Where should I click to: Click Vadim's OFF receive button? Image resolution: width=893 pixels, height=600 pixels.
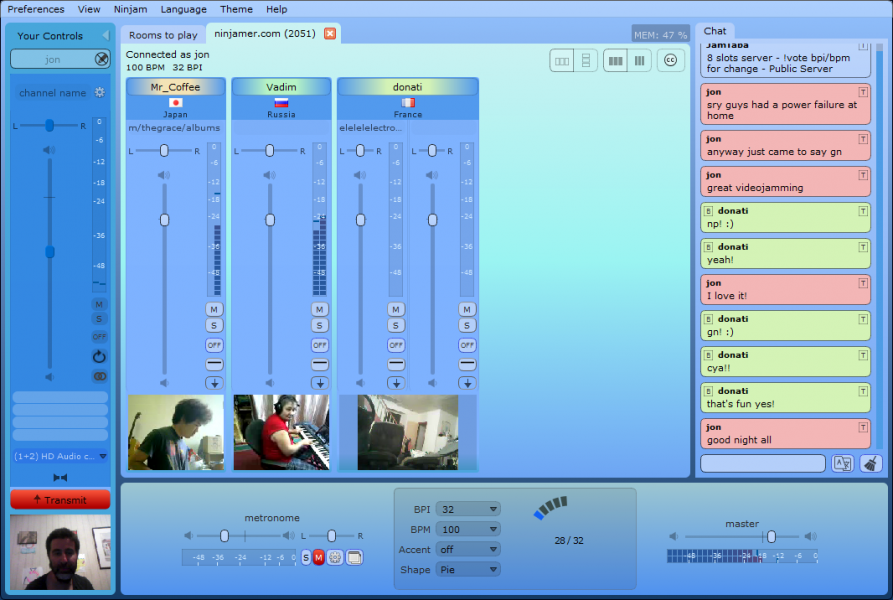tap(319, 345)
